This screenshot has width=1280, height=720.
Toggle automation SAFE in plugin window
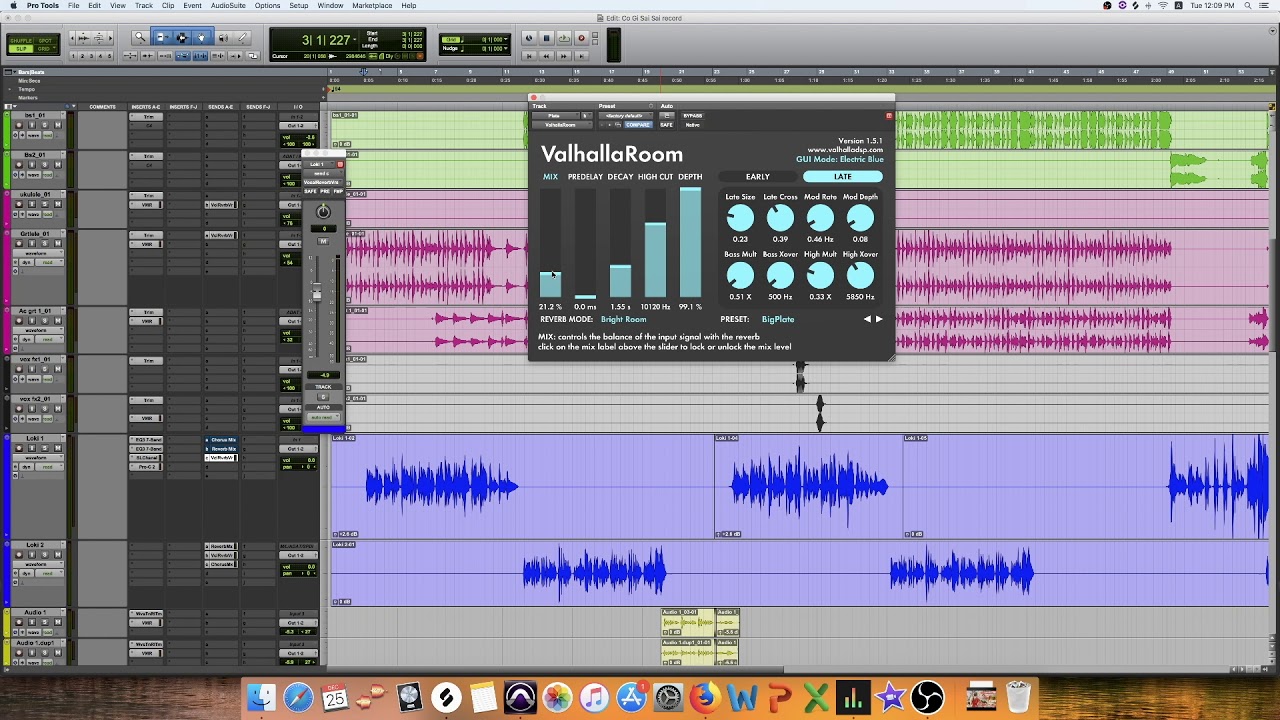(666, 125)
